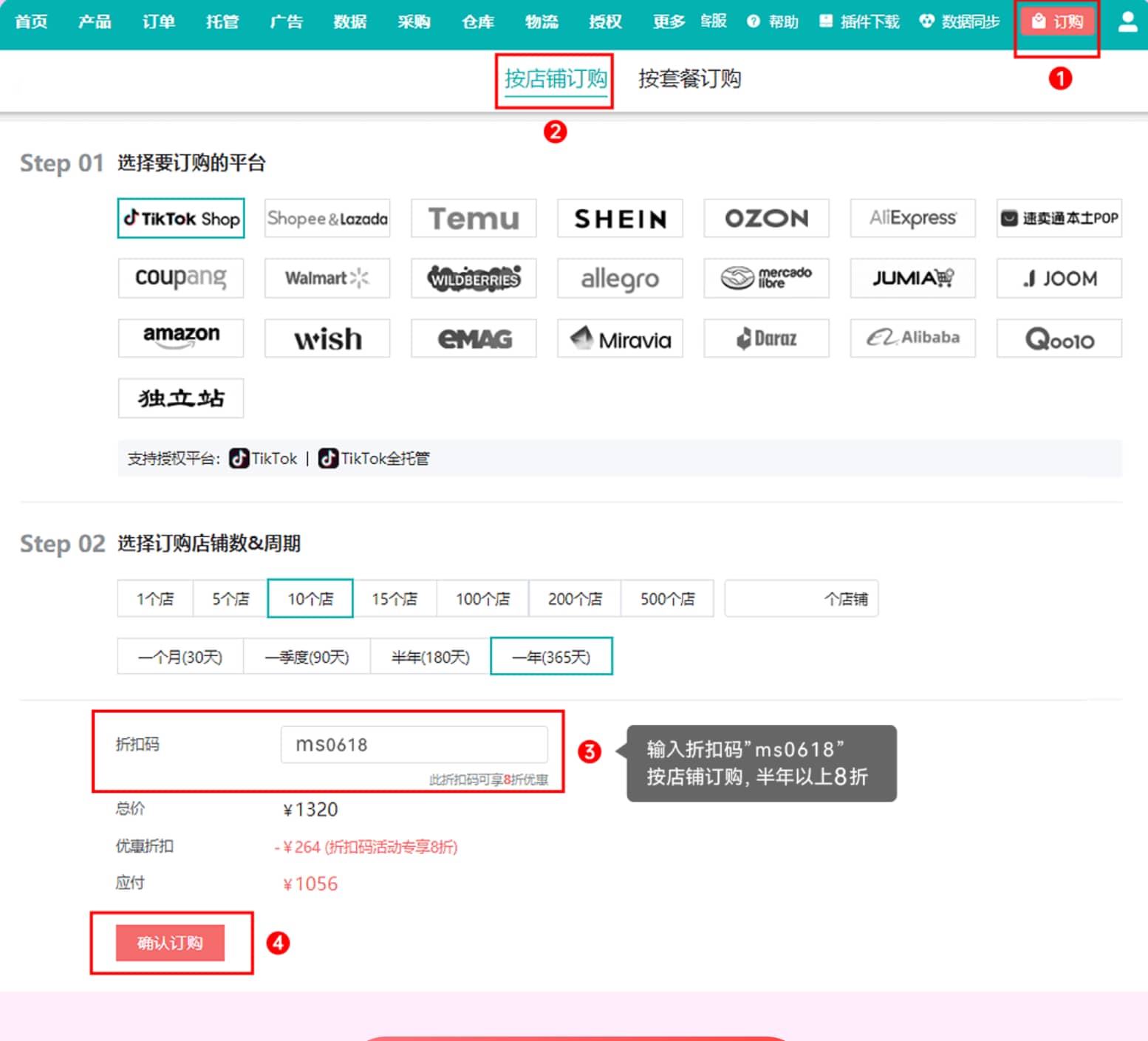Open the 数据 menu
The height and width of the screenshot is (1041, 1148).
pos(350,21)
